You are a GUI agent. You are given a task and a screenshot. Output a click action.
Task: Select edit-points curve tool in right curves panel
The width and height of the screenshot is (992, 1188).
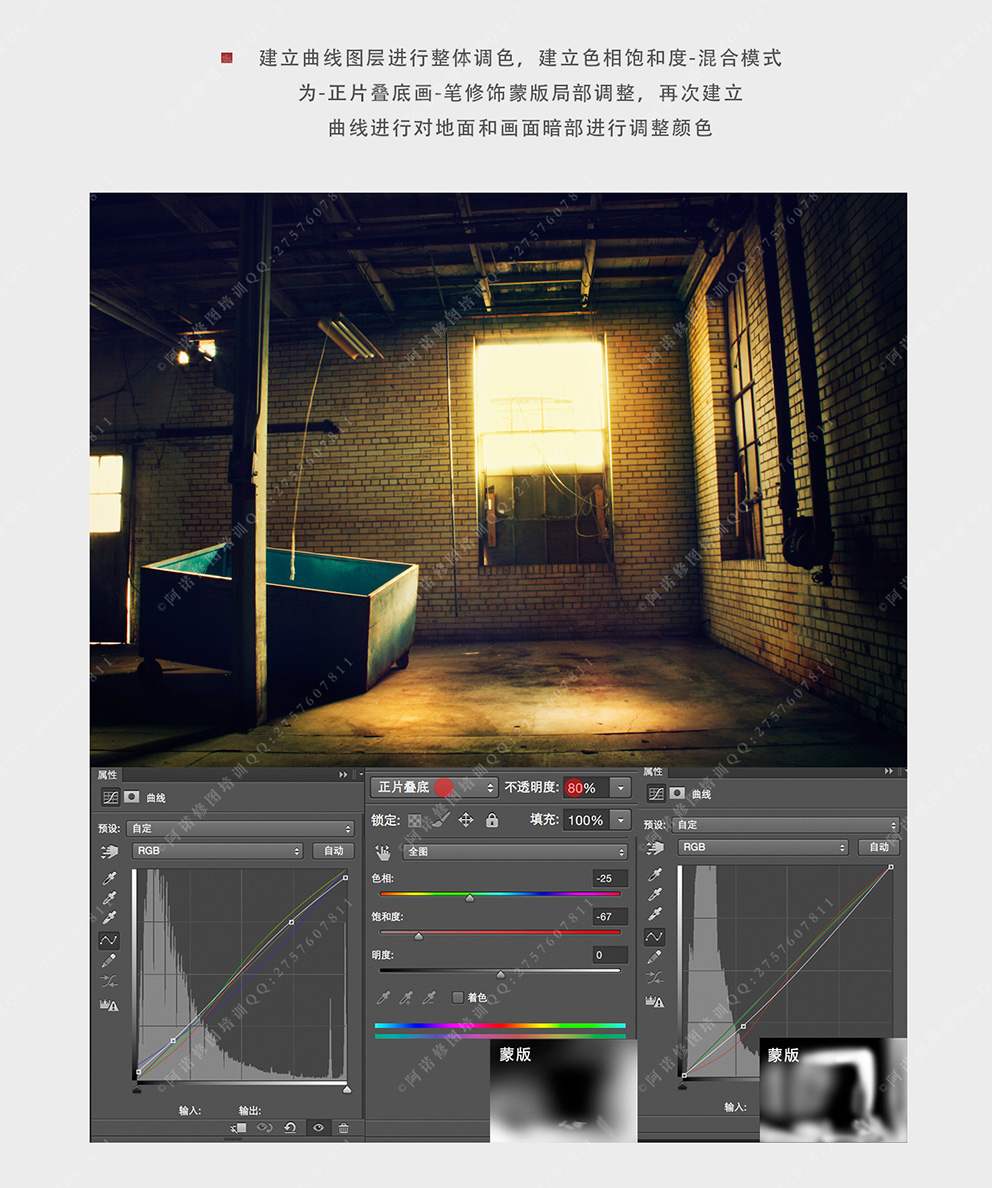(654, 936)
